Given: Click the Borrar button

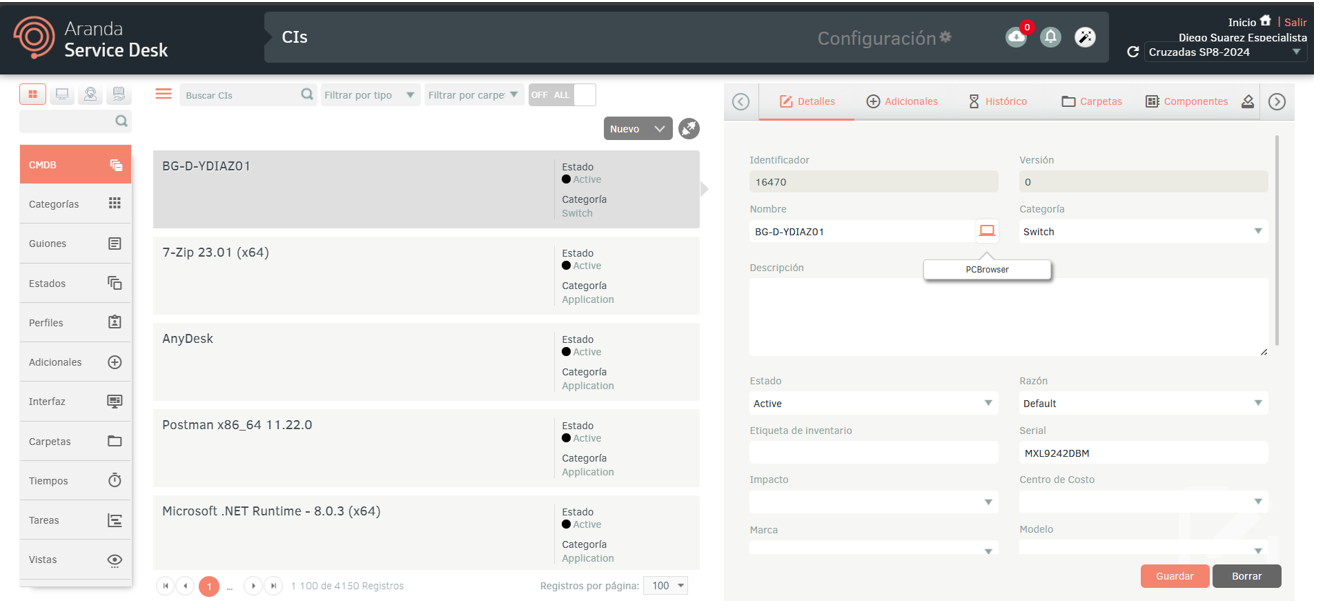Looking at the screenshot, I should [x=1247, y=576].
